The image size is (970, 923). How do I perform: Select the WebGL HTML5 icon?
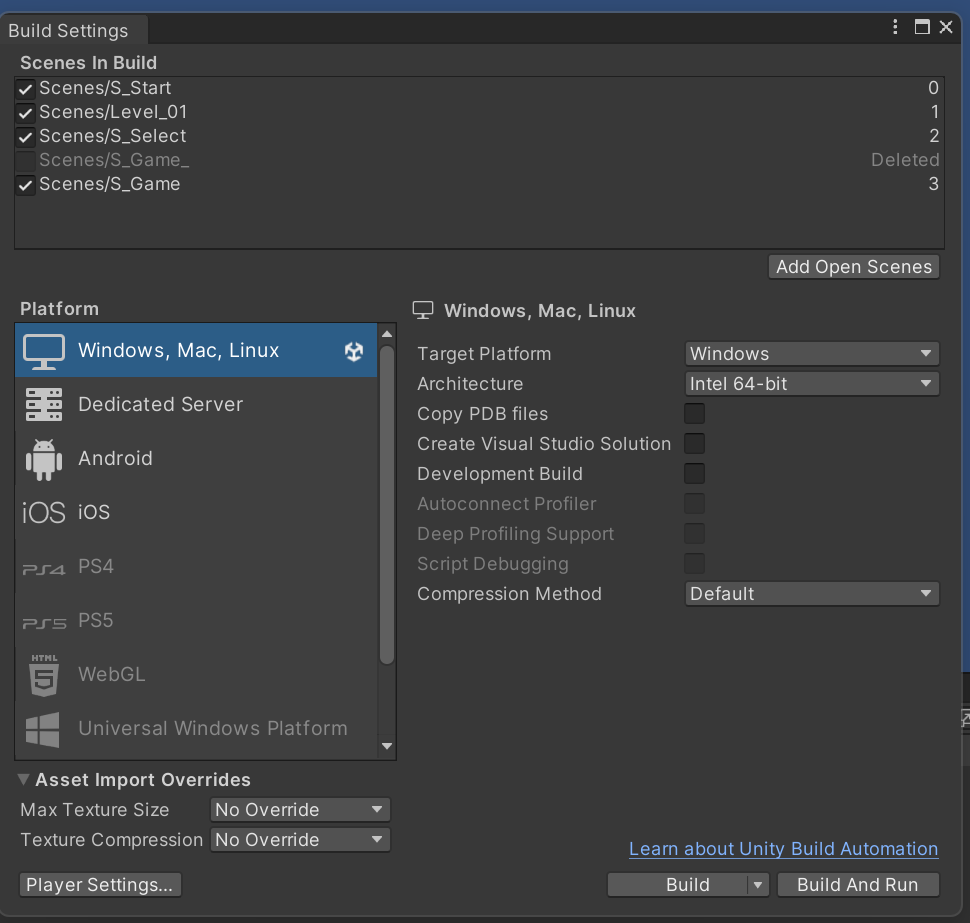[x=44, y=675]
